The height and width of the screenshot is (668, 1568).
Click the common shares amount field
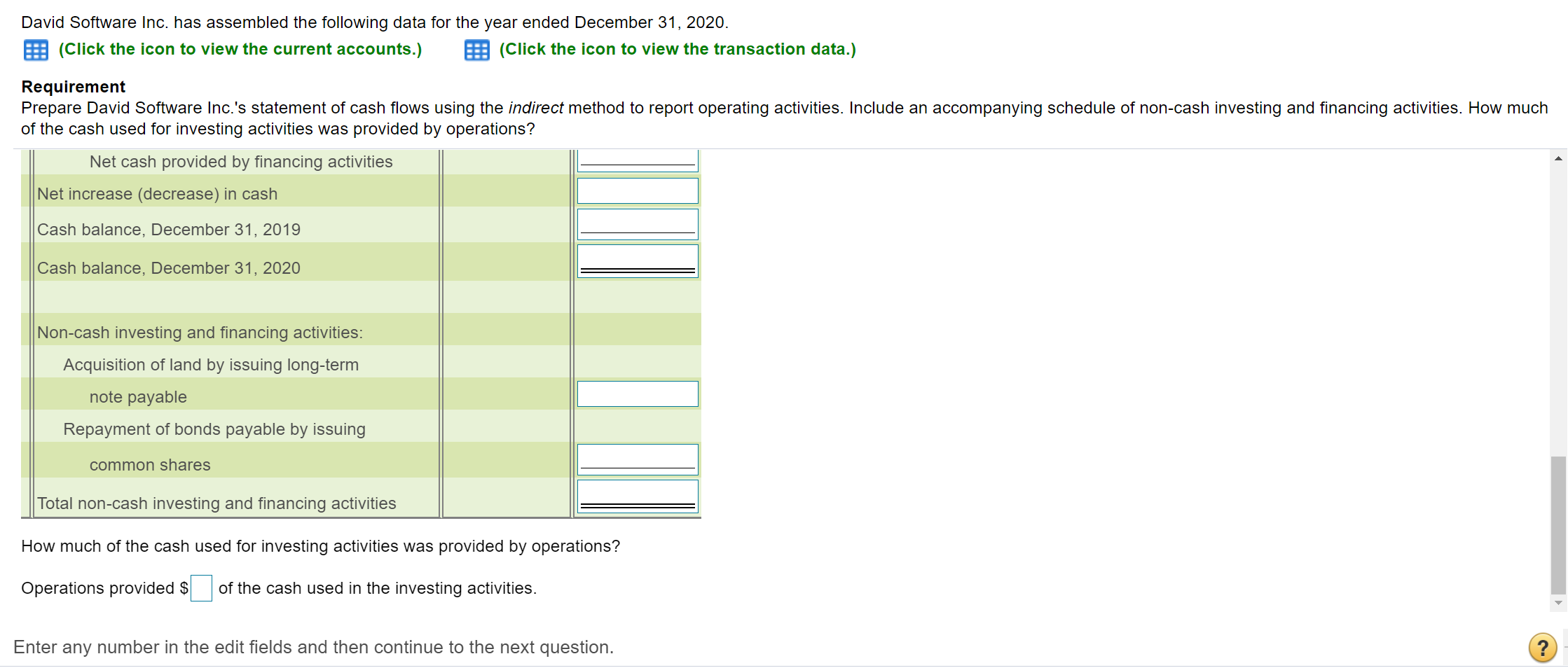[x=637, y=459]
